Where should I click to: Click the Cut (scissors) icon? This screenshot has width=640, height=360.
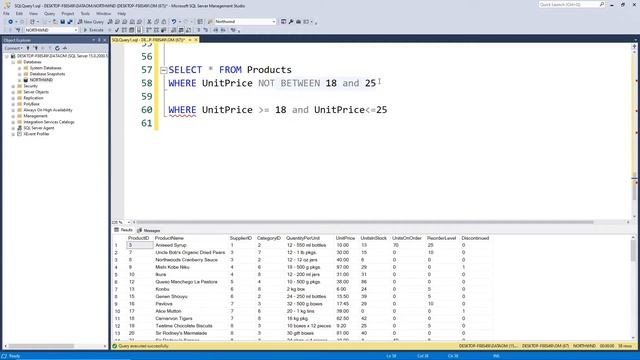click(x=149, y=22)
